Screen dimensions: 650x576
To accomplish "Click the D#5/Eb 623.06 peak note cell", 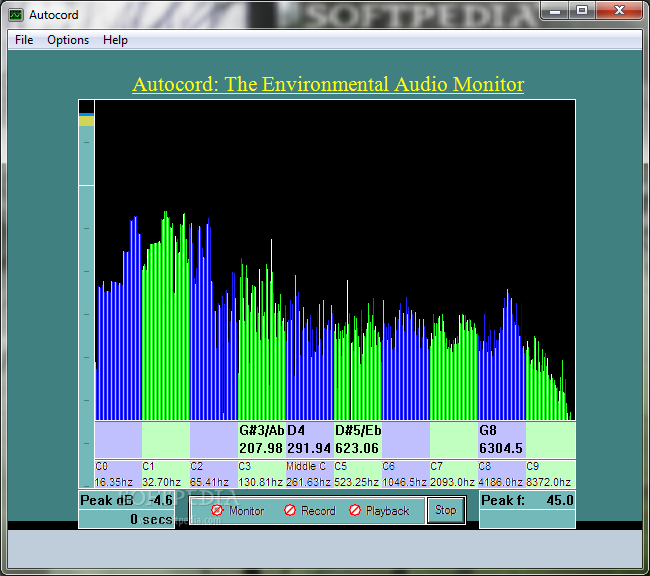I will [358, 440].
